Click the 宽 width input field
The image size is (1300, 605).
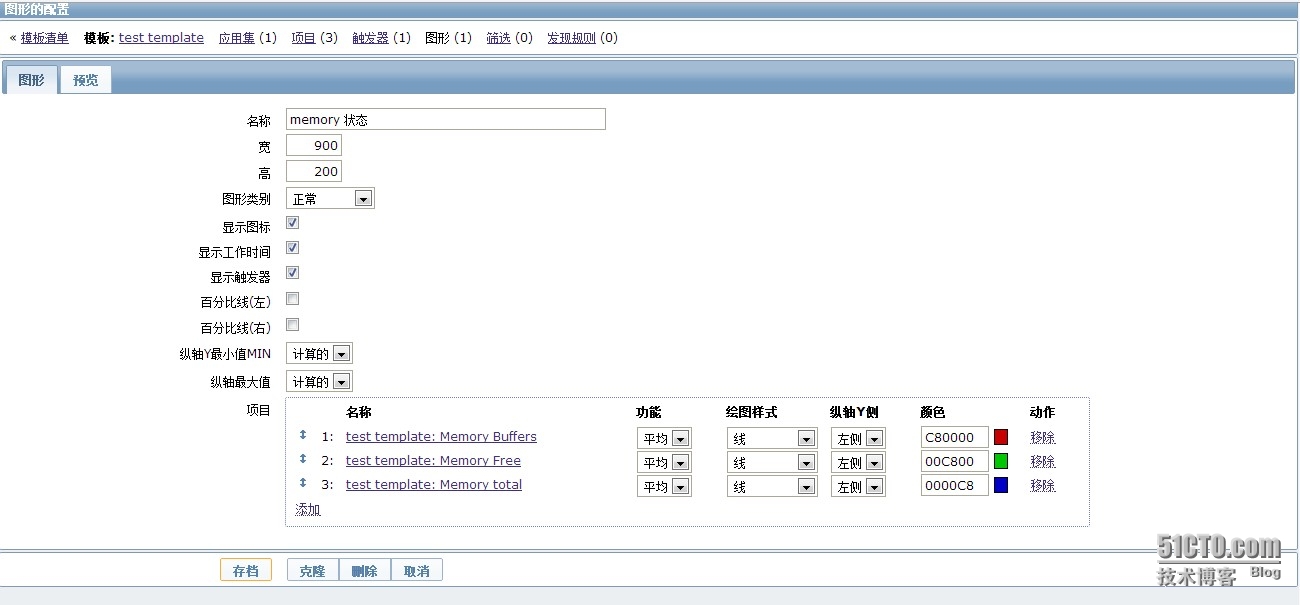(314, 145)
